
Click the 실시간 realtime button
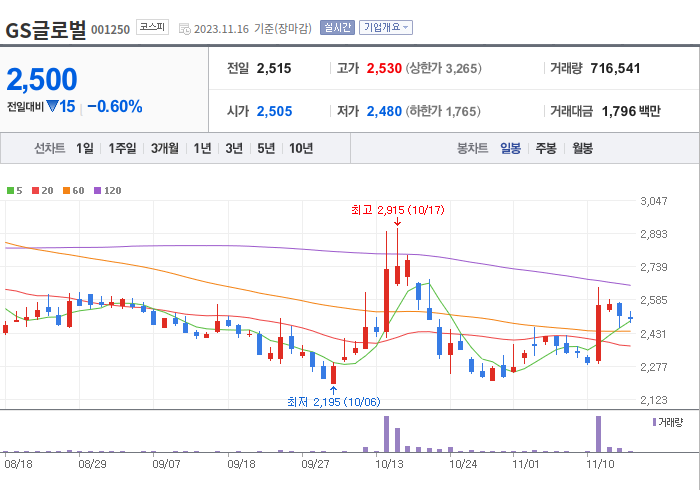[337, 28]
